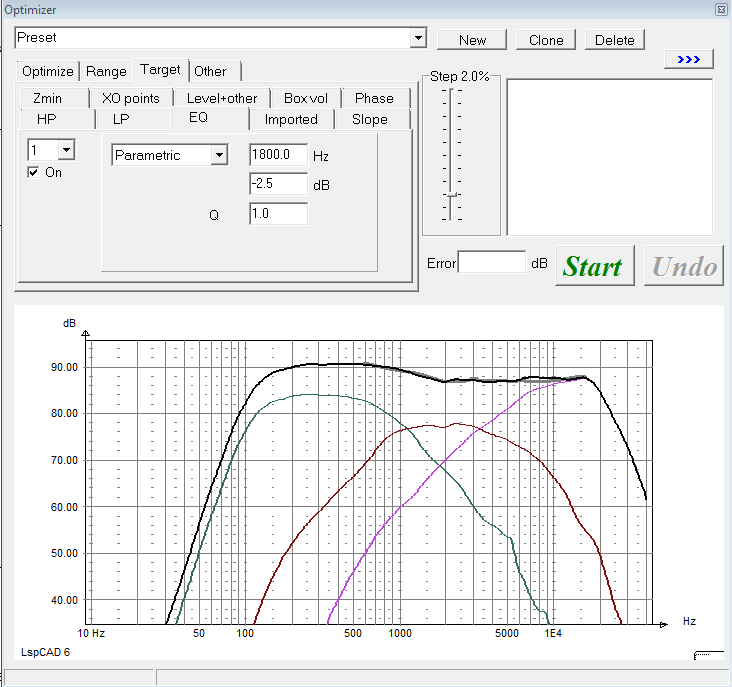Click the Clone preset button
The image size is (732, 687).
pyautogui.click(x=546, y=40)
